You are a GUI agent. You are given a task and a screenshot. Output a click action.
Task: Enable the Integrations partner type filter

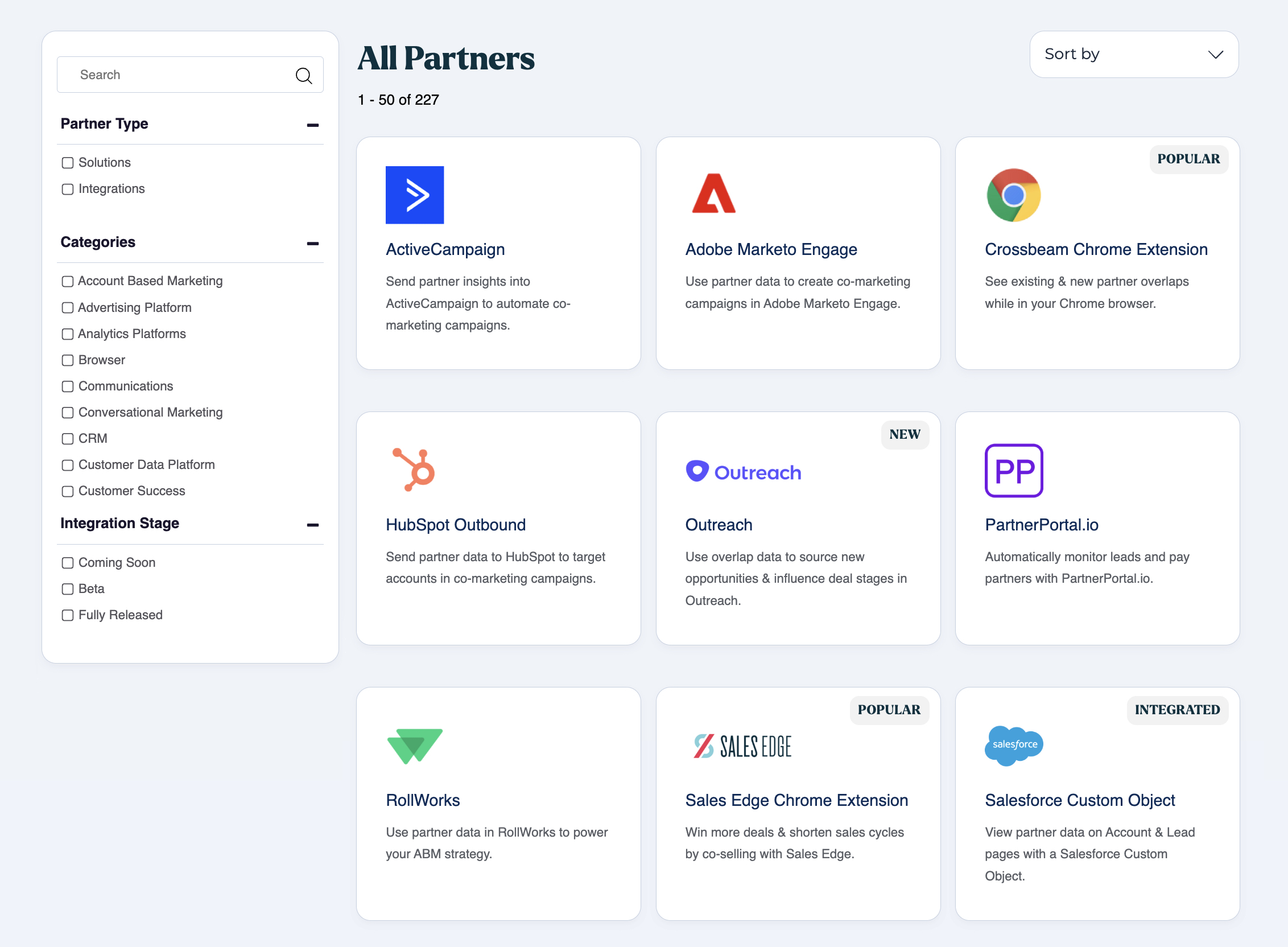point(68,189)
